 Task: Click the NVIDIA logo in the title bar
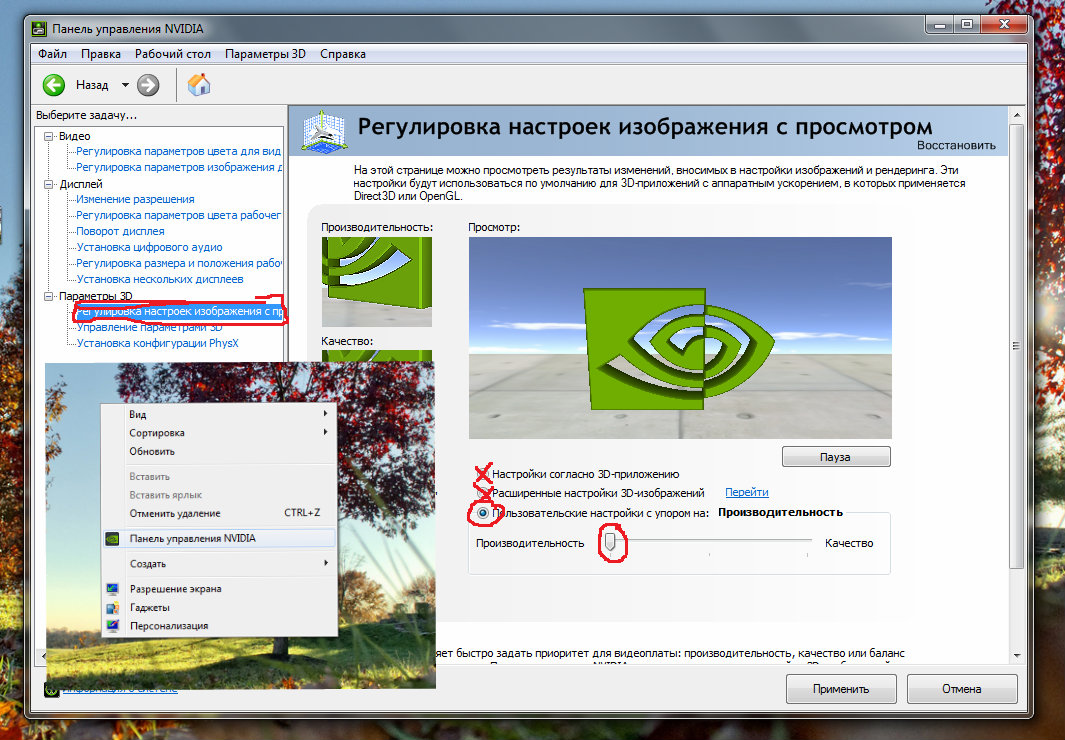(x=39, y=29)
